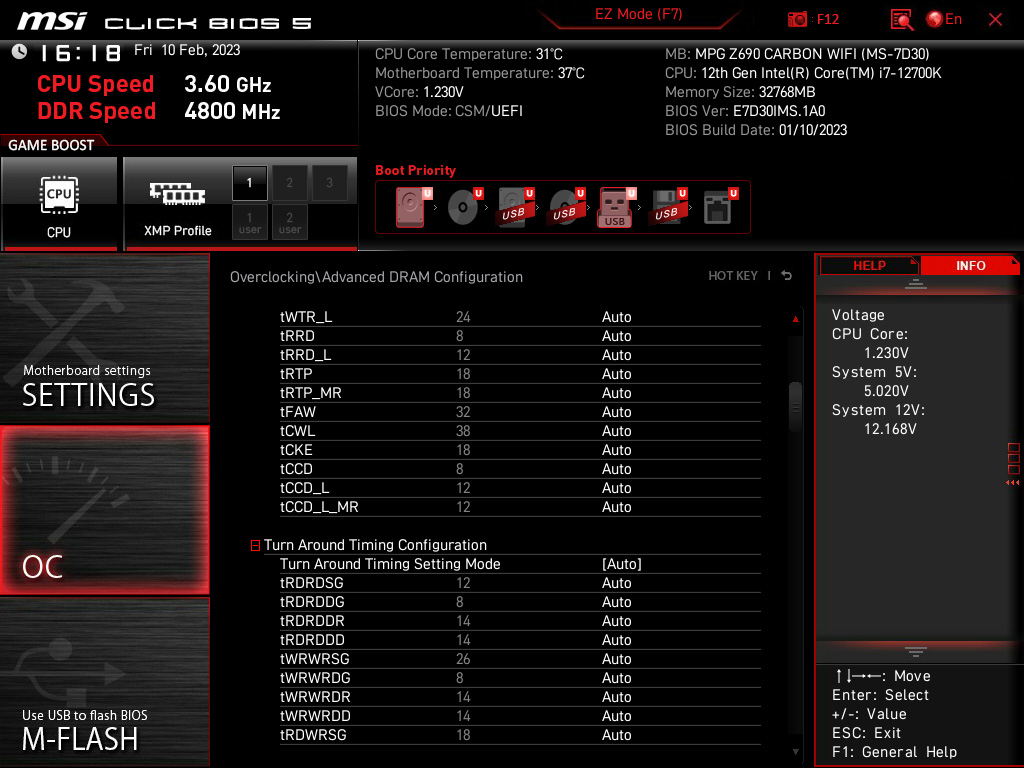The width and height of the screenshot is (1024, 768).
Task: Click the info panel upper collapse handle
Action: pos(916,283)
